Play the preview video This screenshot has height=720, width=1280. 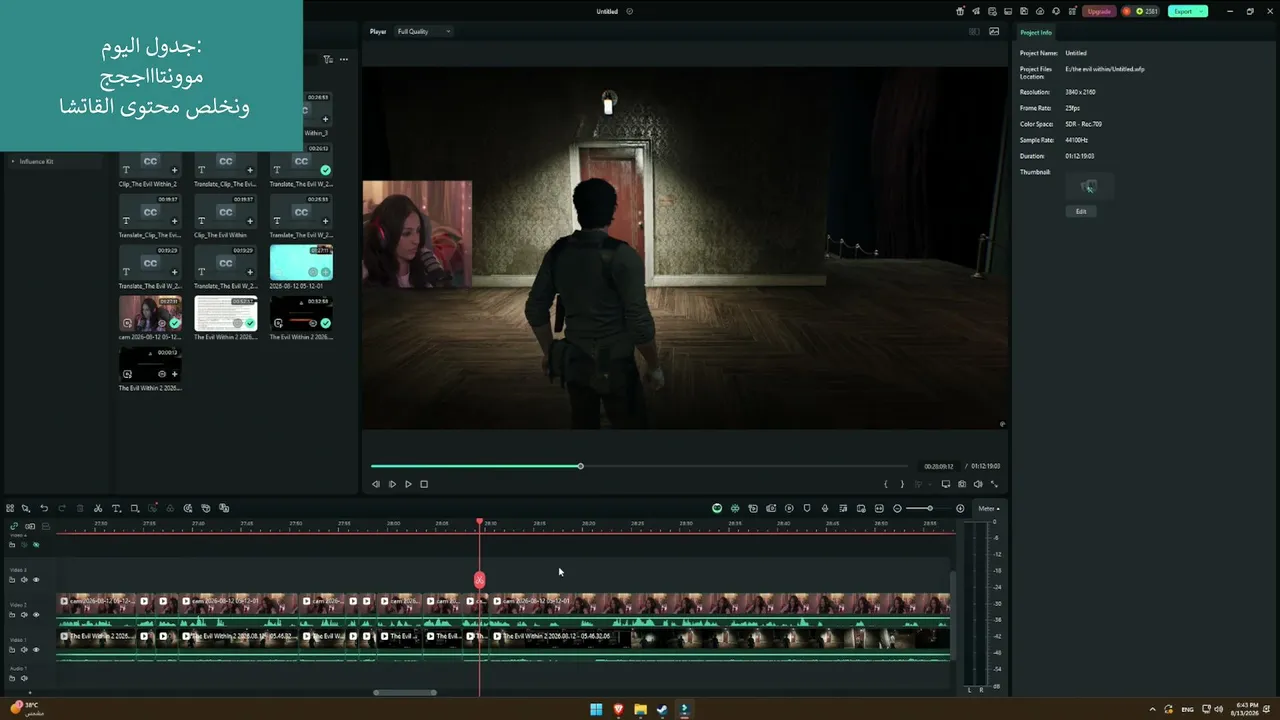(x=408, y=484)
